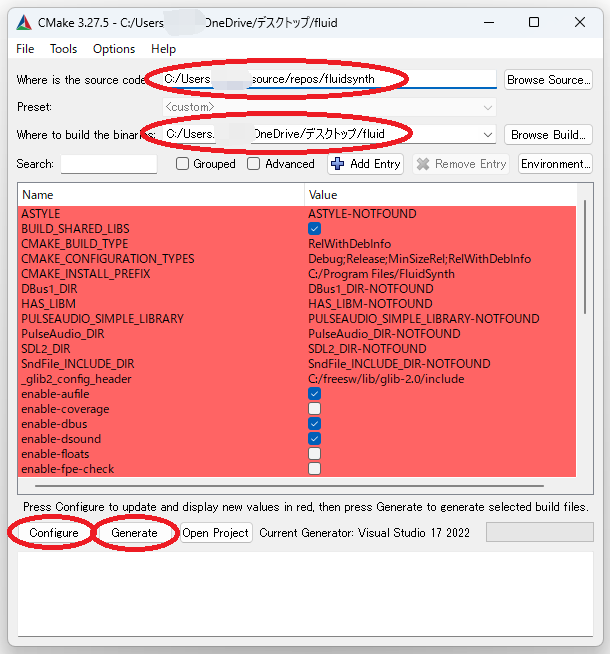Click the Open Project button
Image resolution: width=610 pixels, height=654 pixels.
pos(216,533)
